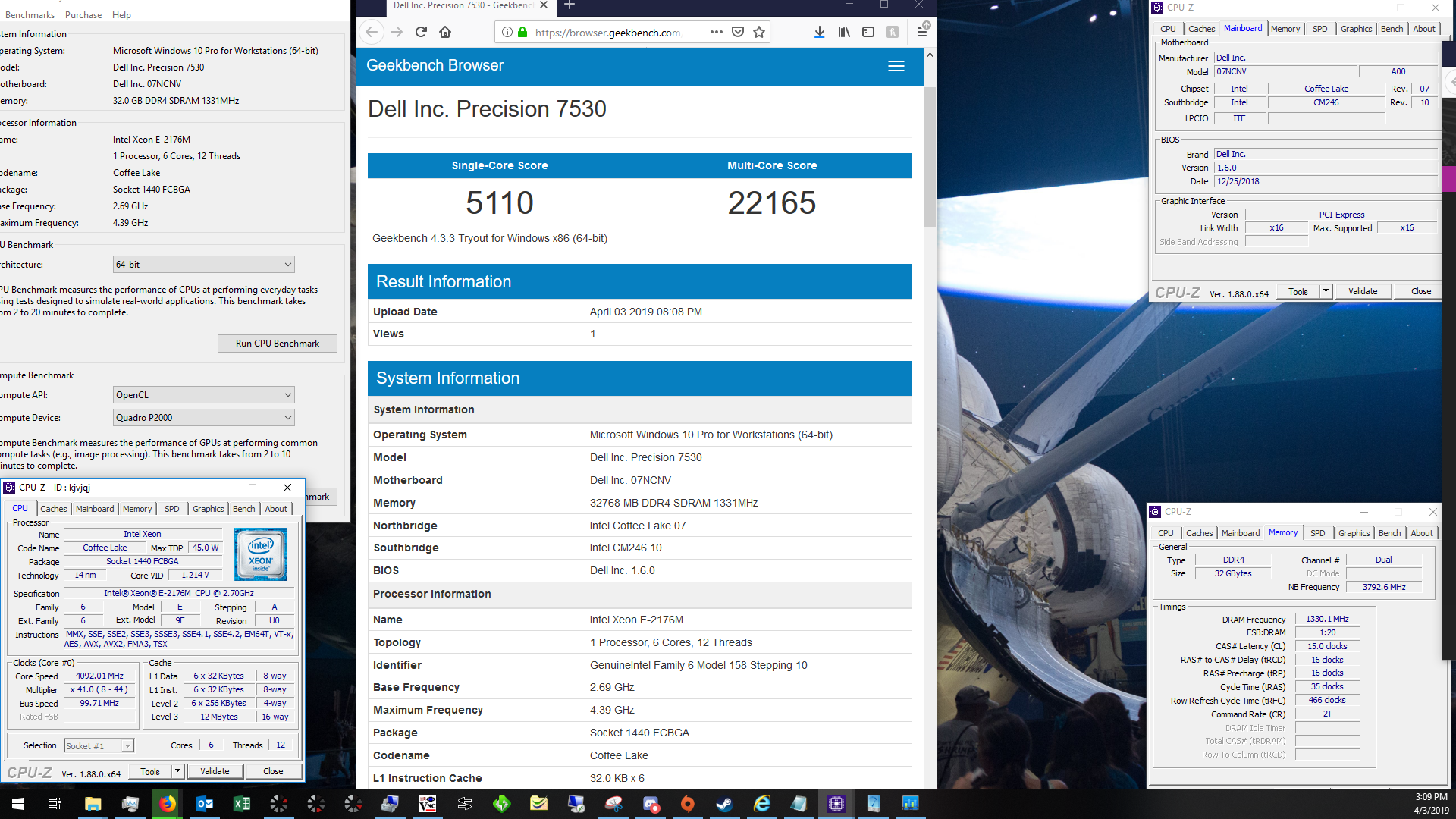Image resolution: width=1456 pixels, height=819 pixels.
Task: Open the Architecture 64-bit dropdown
Action: coord(203,265)
